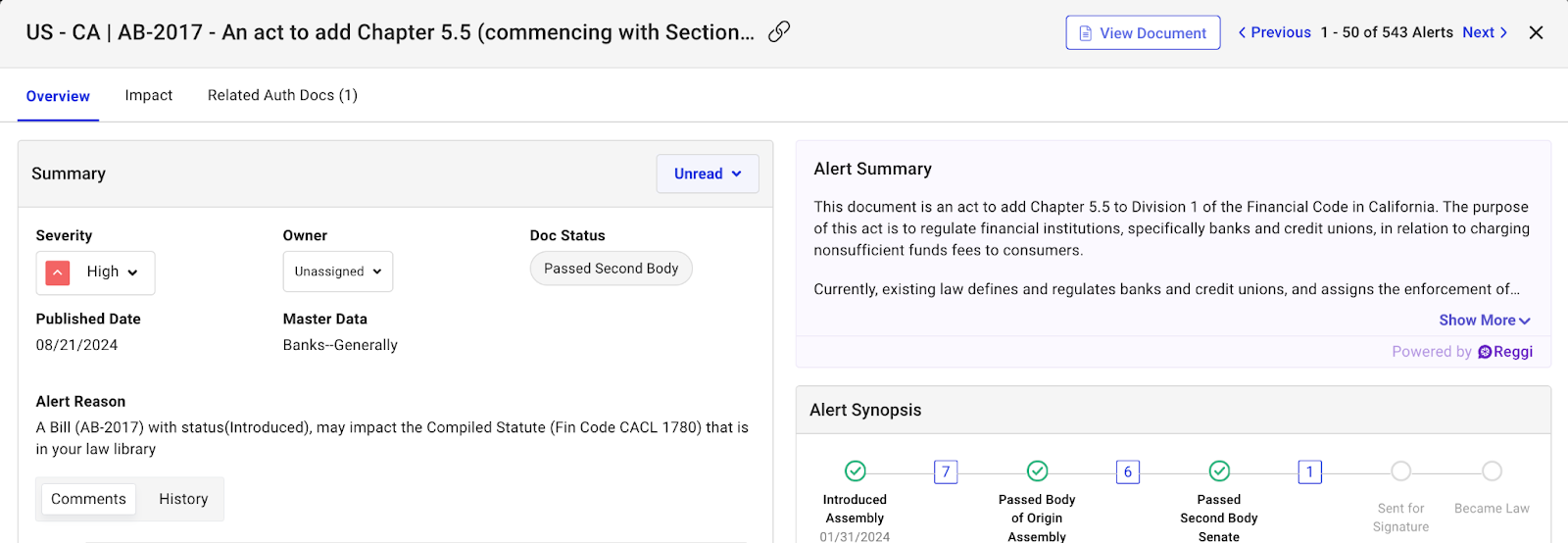Viewport: 1568px width, 543px height.
Task: Open the Owner Unassigned dropdown
Action: point(338,271)
